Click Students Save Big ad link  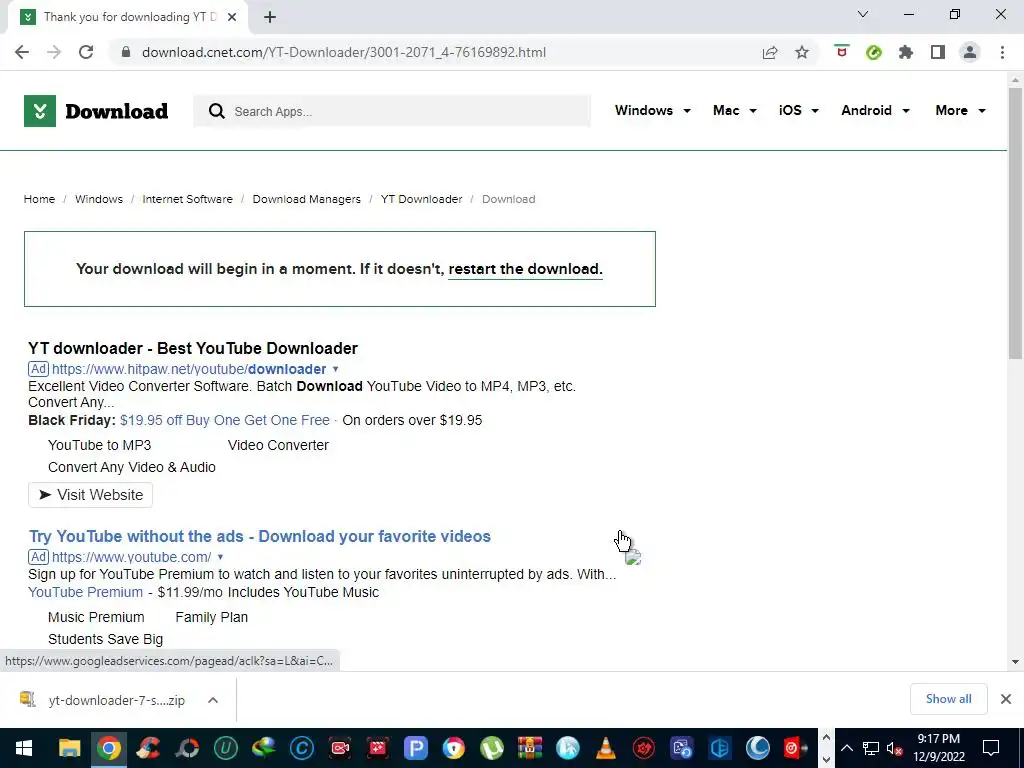(x=105, y=639)
